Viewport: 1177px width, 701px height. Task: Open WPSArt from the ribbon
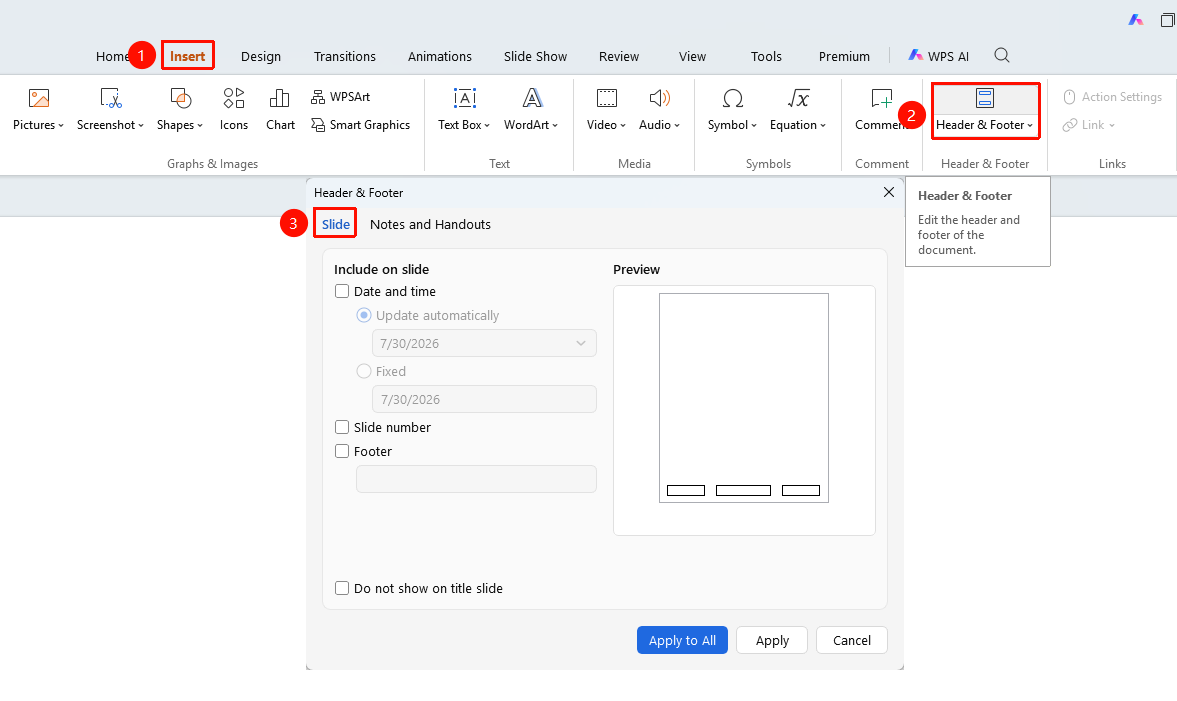click(341, 97)
